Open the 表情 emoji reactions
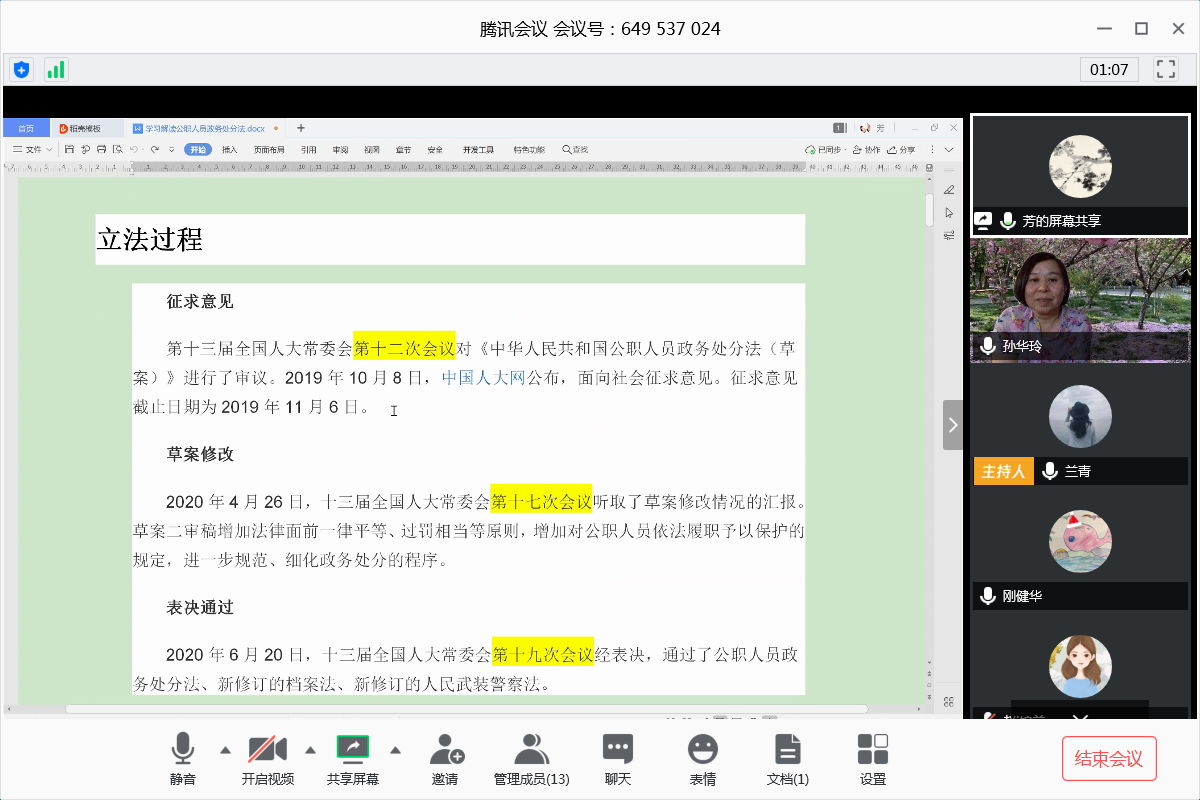The image size is (1200, 800). tap(702, 758)
